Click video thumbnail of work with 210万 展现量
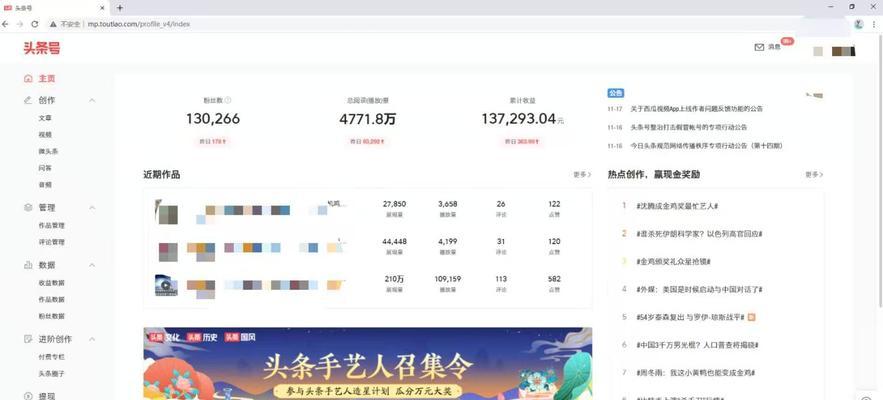 click(166, 285)
